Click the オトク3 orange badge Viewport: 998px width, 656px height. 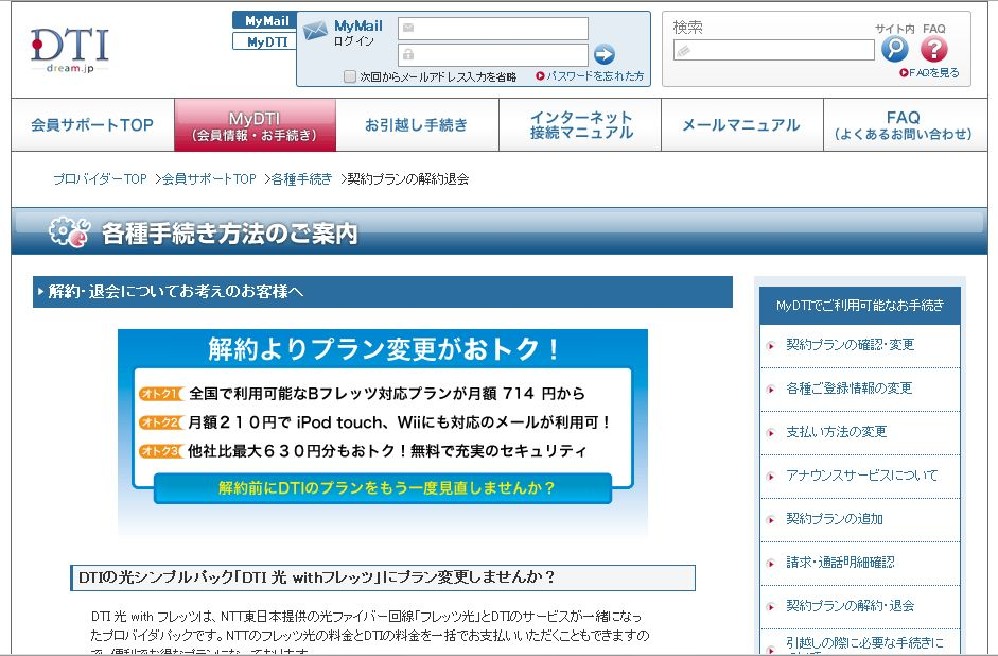pos(160,452)
